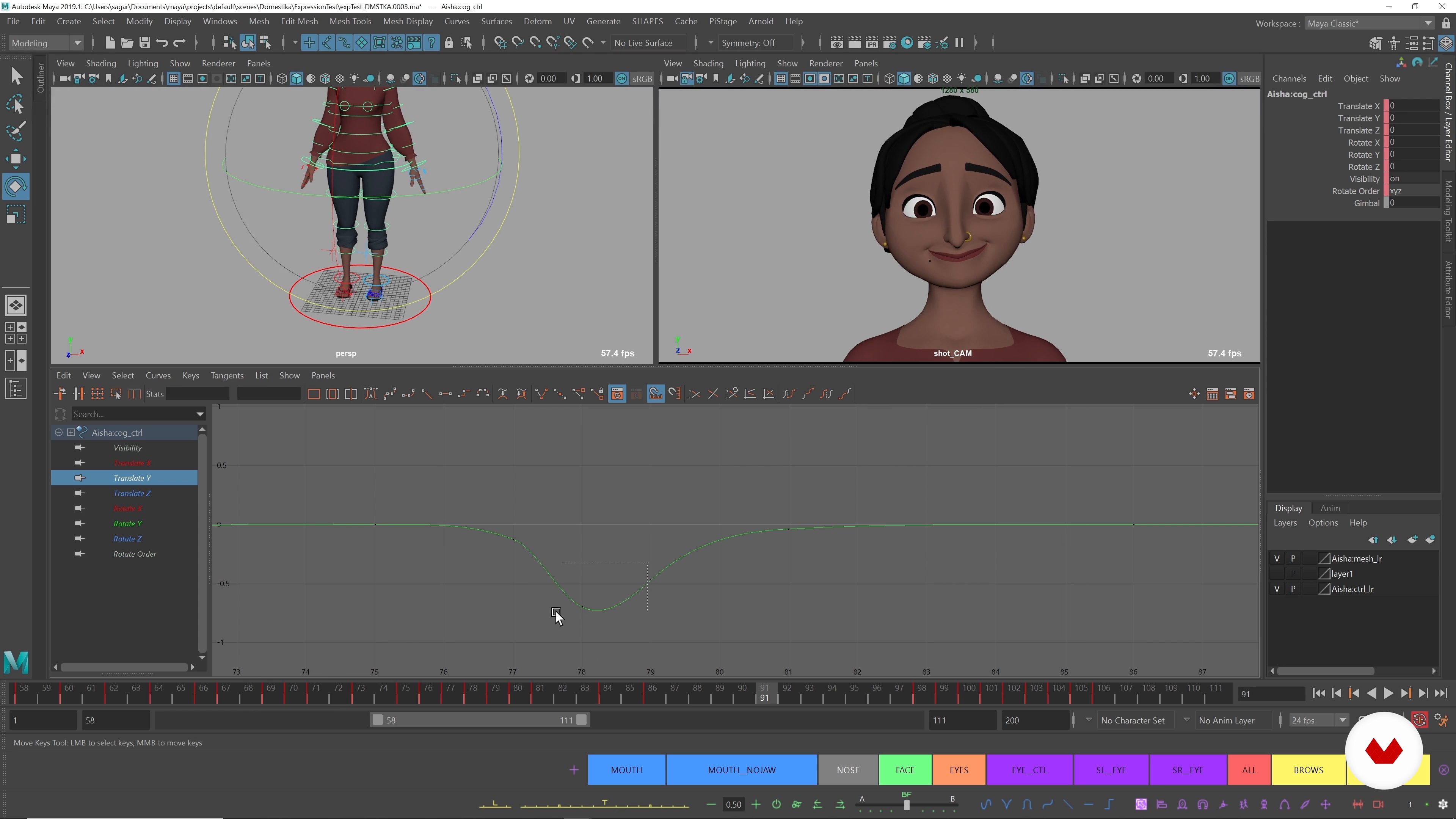Click the Undo arrow icon
Screen dimensions: 1456x819
click(x=162, y=43)
